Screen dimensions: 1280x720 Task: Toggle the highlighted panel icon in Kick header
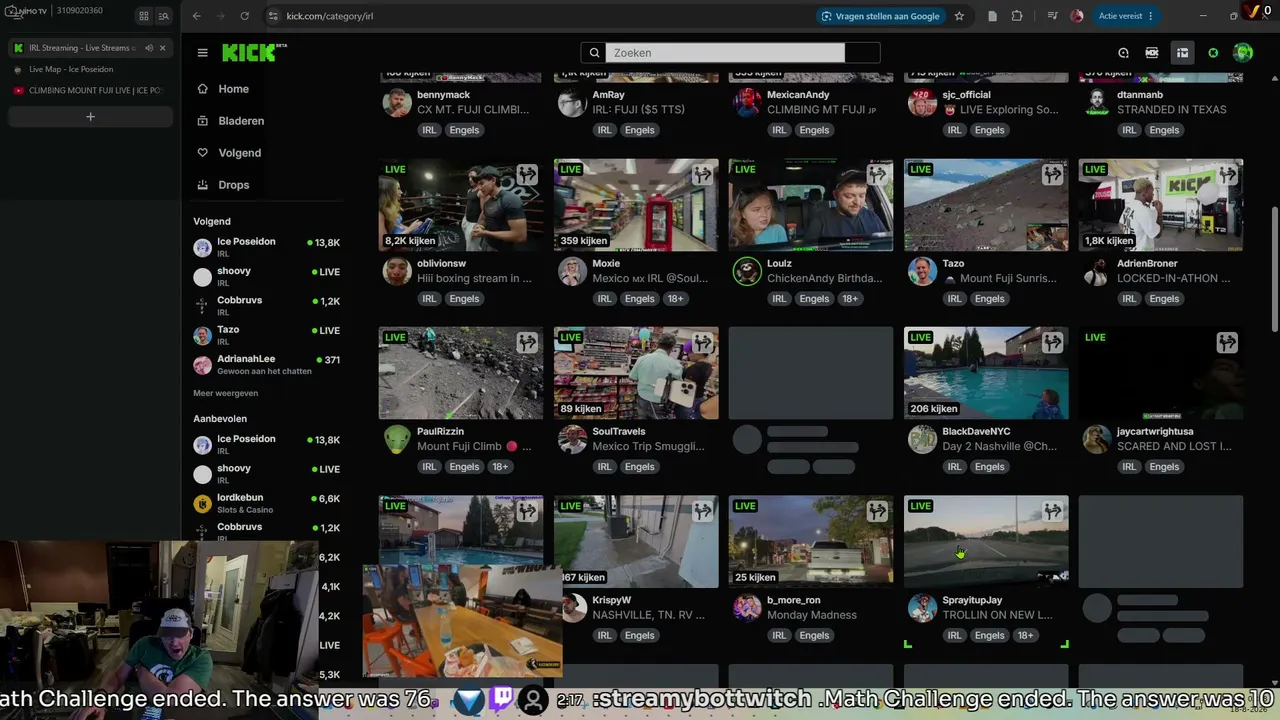tap(1182, 53)
